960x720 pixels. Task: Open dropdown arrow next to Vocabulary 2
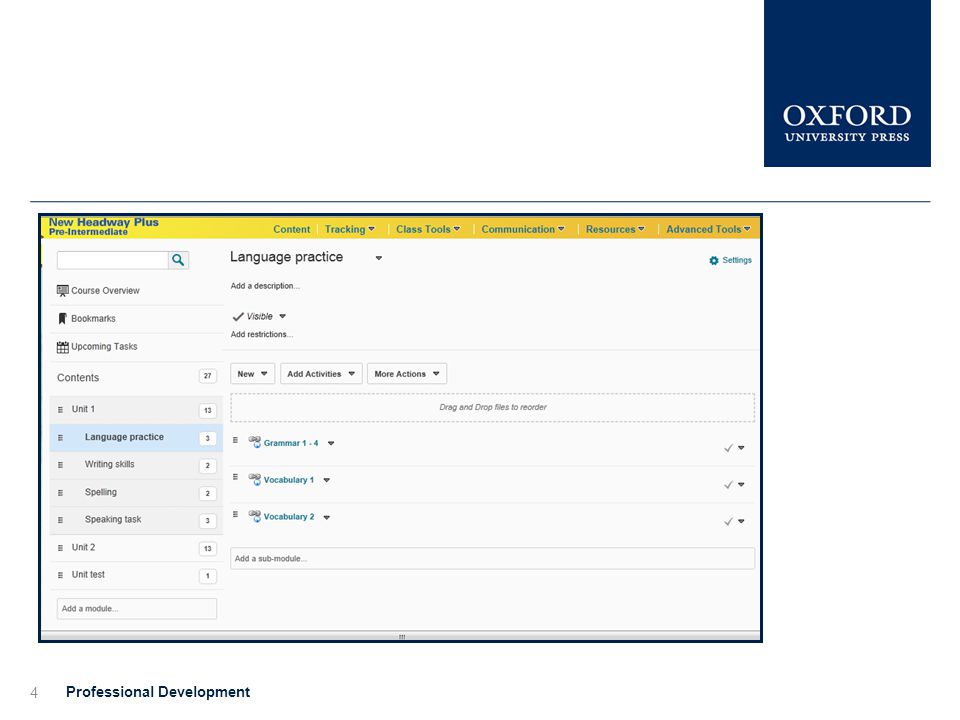coord(327,517)
